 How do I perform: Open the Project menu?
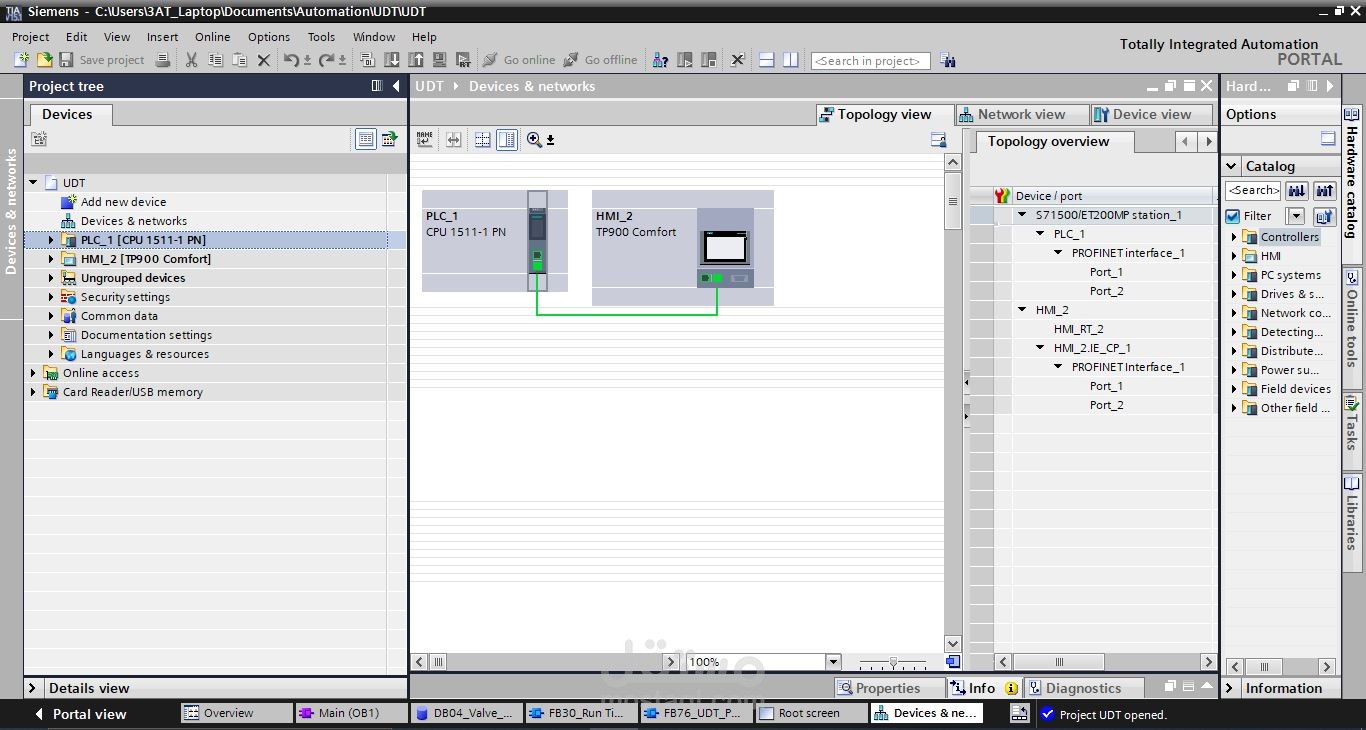[x=31, y=37]
